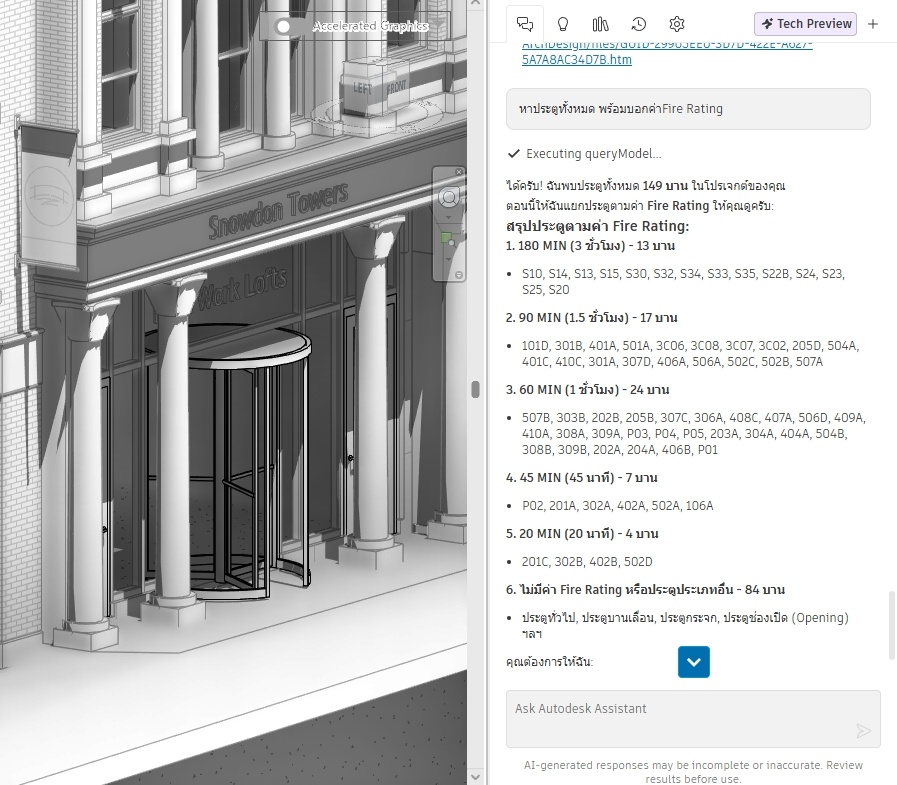Expand the zoom options dropdown arrow
Screen dimensions: 897x785
(448, 260)
